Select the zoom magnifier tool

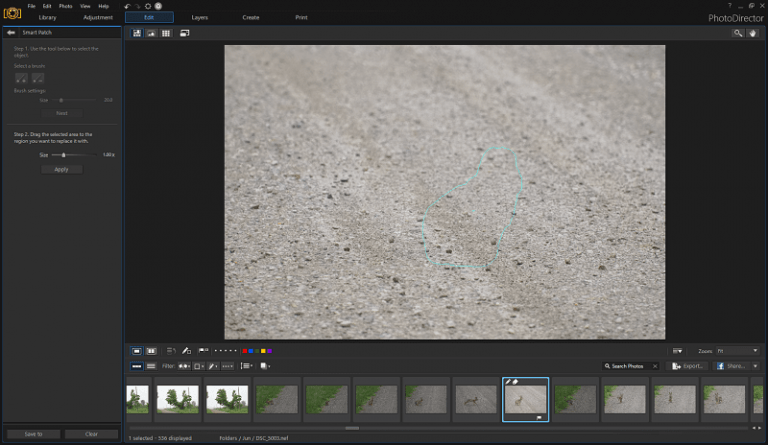click(x=738, y=33)
